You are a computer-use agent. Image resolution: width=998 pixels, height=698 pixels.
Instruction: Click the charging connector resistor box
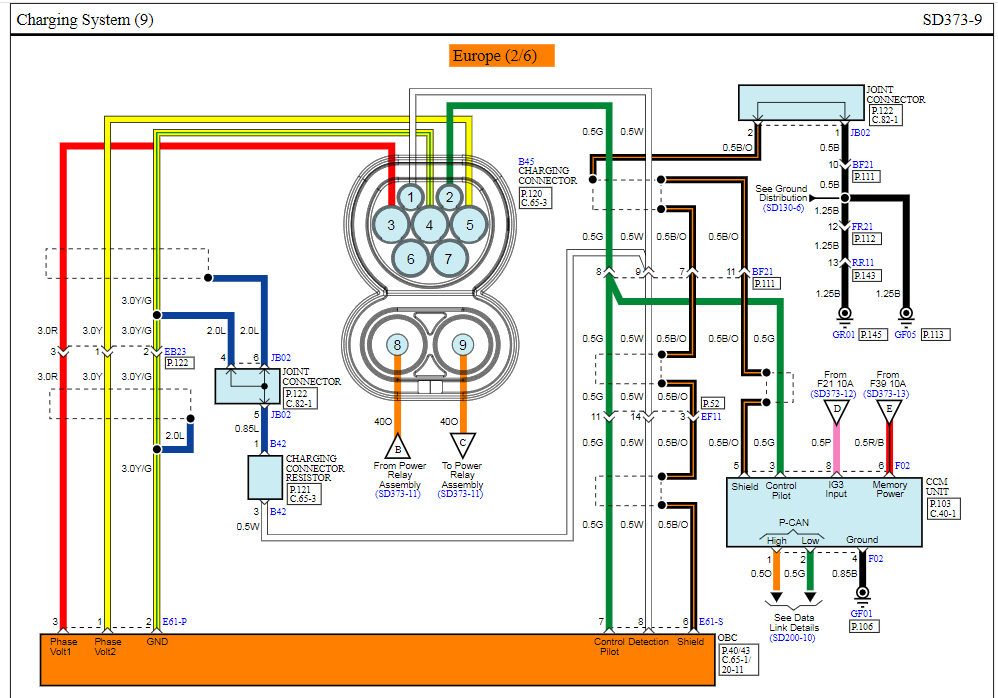coord(265,477)
